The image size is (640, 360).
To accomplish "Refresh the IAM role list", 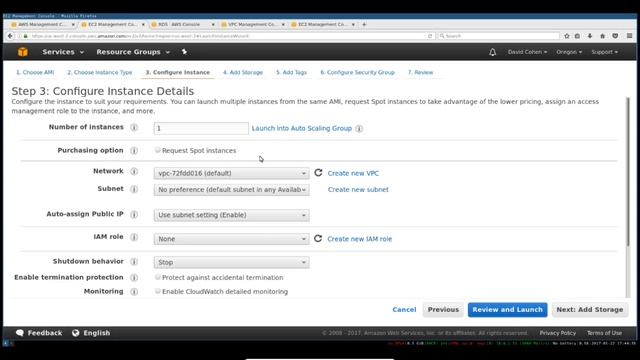I will pyautogui.click(x=318, y=238).
